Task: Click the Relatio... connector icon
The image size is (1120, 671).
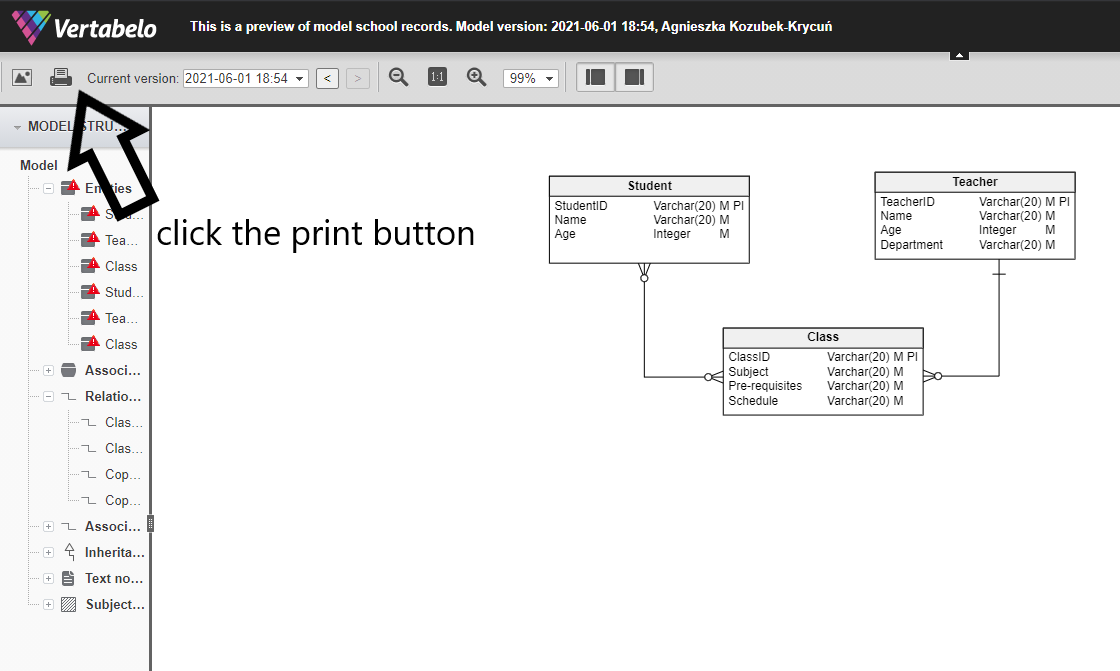Action: (x=69, y=396)
